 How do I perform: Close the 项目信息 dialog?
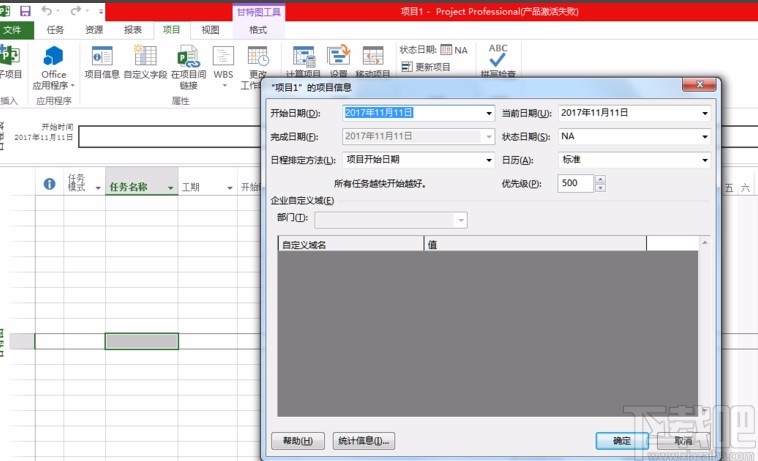click(x=699, y=85)
